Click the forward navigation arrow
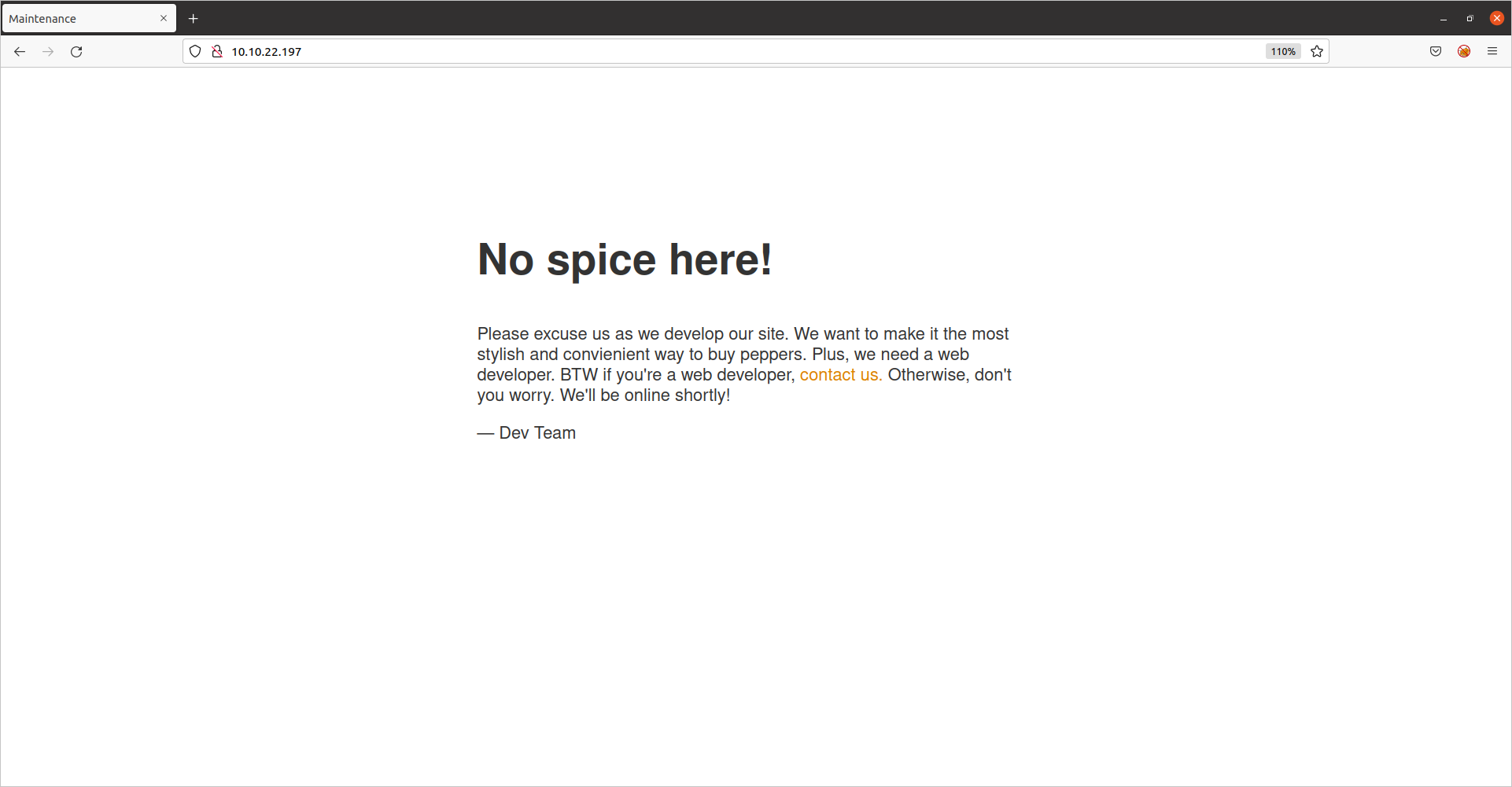This screenshot has height=787, width=1512. point(48,52)
